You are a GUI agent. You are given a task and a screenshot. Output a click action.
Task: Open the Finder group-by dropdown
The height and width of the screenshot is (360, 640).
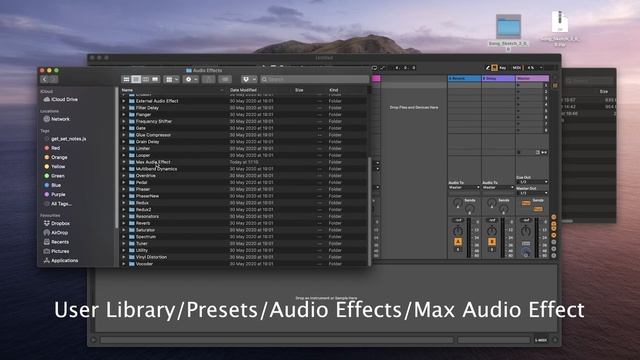coord(171,79)
